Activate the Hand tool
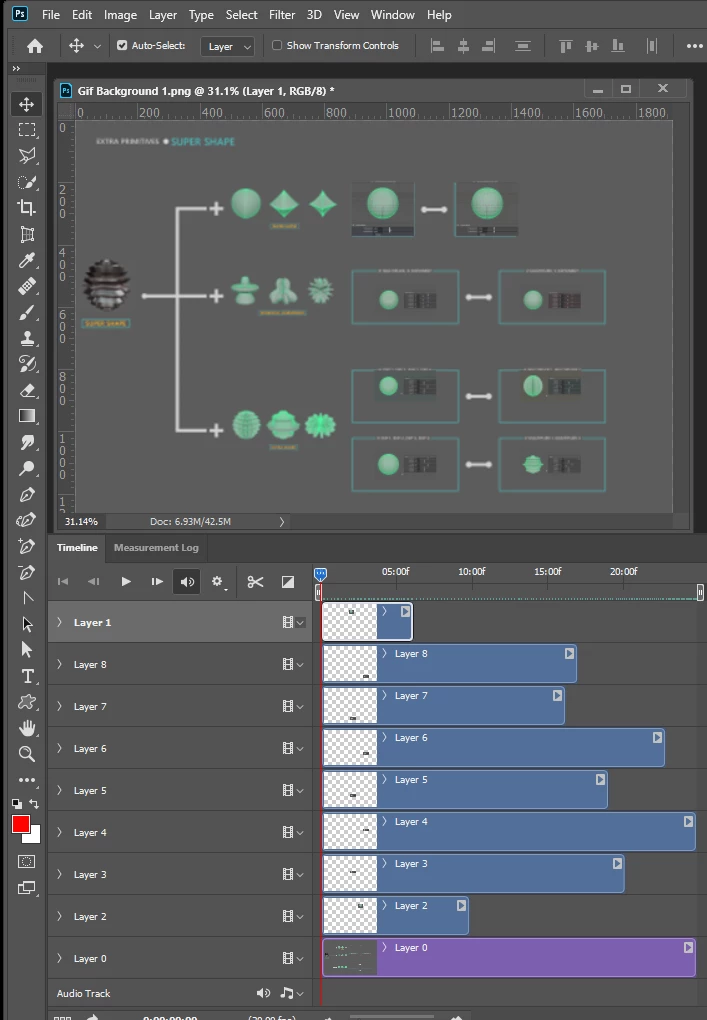Image resolution: width=707 pixels, height=1020 pixels. click(27, 728)
